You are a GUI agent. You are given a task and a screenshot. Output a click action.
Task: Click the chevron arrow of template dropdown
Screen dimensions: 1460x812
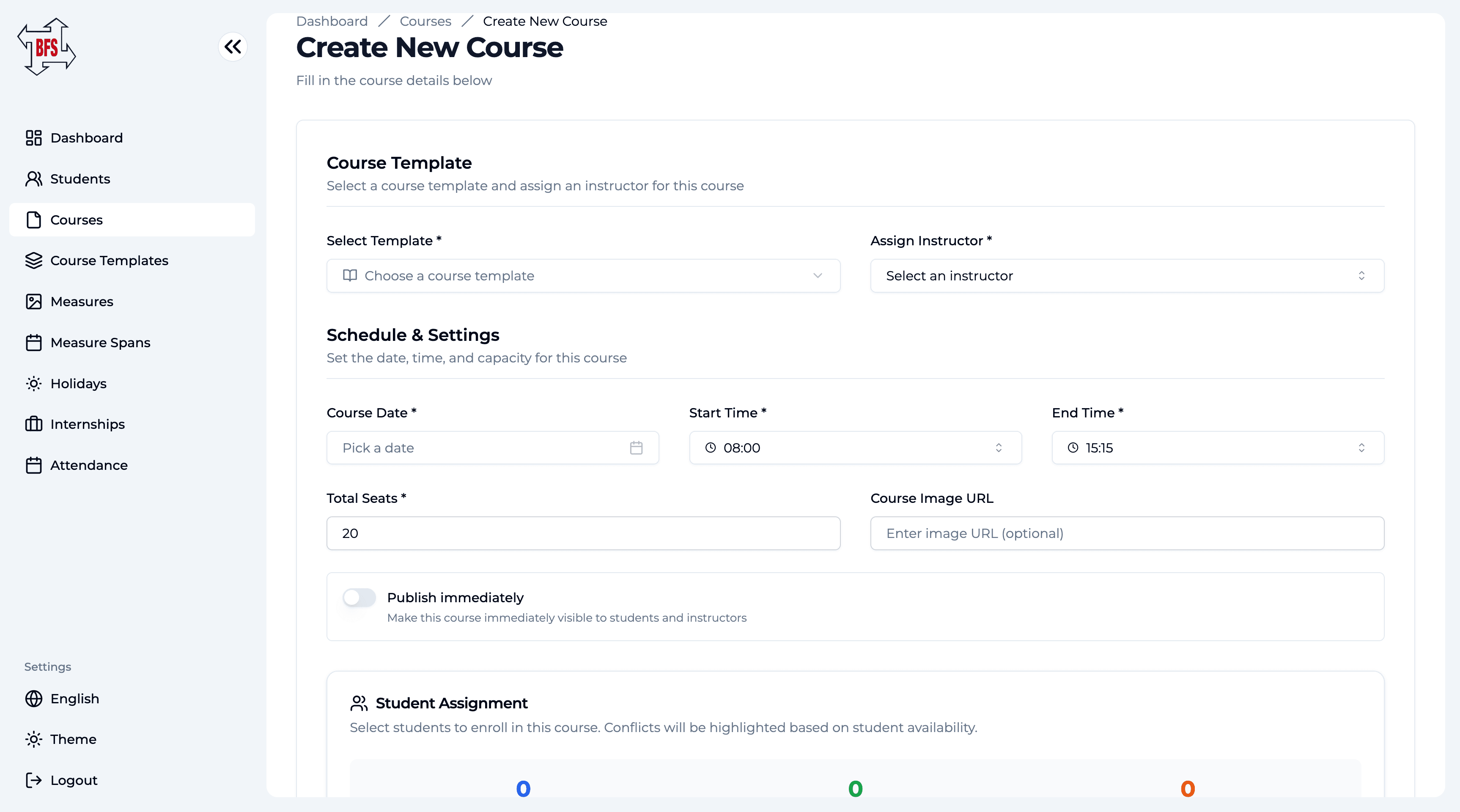817,275
